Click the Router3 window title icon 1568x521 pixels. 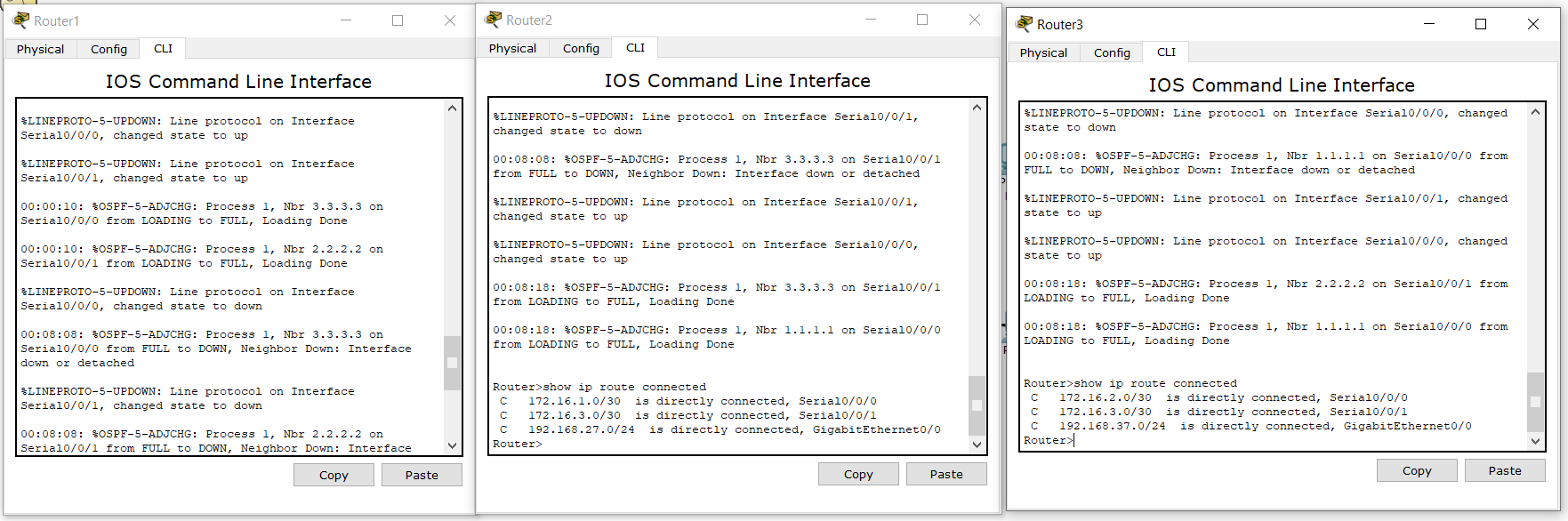pyautogui.click(x=1025, y=24)
